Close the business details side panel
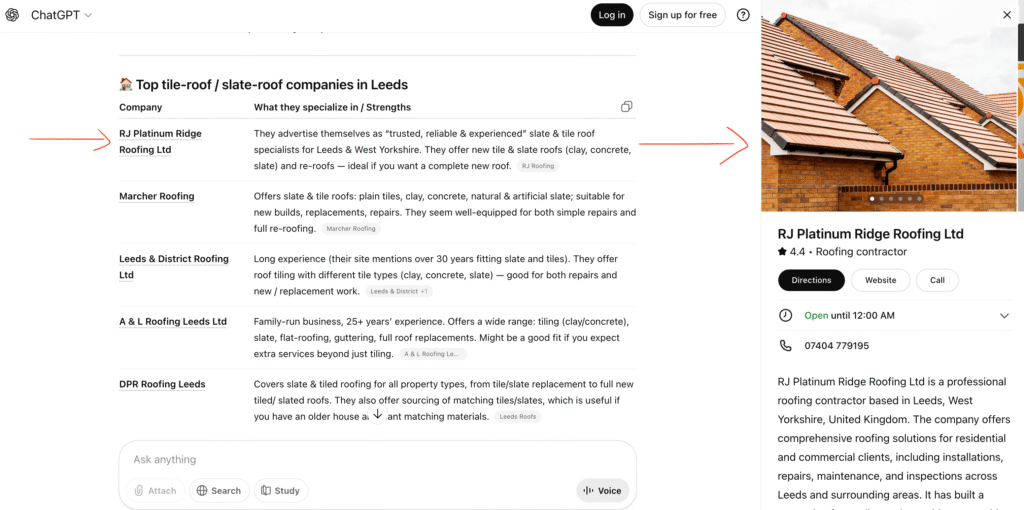The height and width of the screenshot is (510, 1024). click(x=1007, y=15)
